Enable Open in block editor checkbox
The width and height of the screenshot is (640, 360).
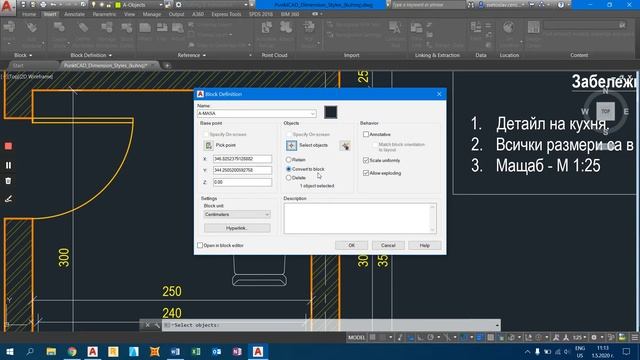tap(200, 245)
